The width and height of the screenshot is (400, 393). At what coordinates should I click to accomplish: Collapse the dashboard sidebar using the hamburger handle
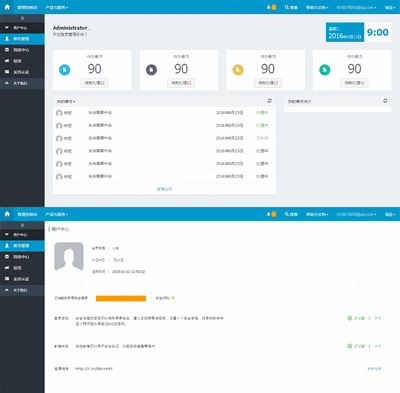22,18
